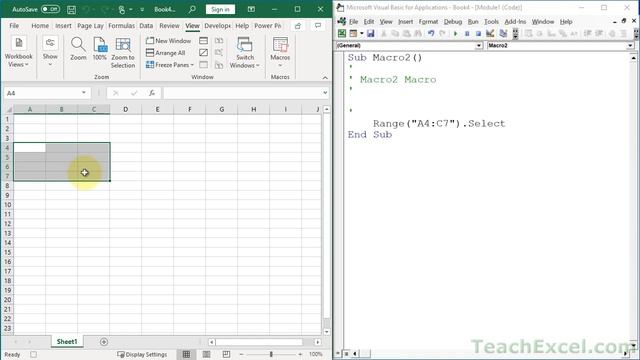The height and width of the screenshot is (360, 640).
Task: Select column D header
Action: [x=125, y=109]
